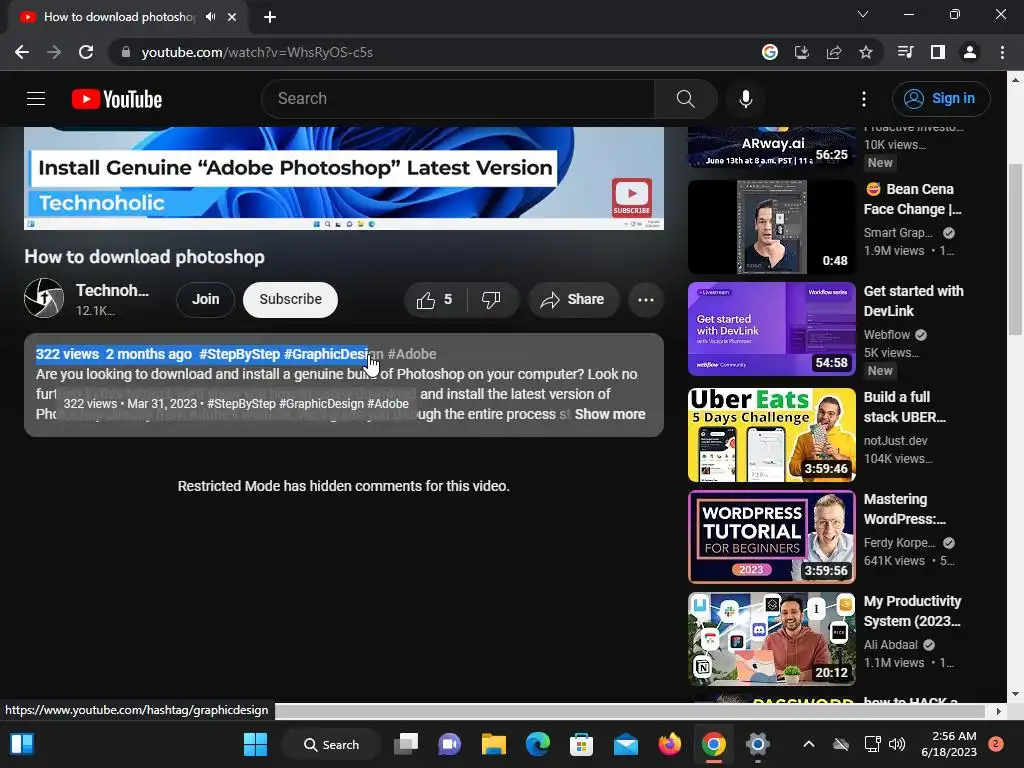
Task: Click the address bar URL youtube.com/watch
Action: pos(257,52)
